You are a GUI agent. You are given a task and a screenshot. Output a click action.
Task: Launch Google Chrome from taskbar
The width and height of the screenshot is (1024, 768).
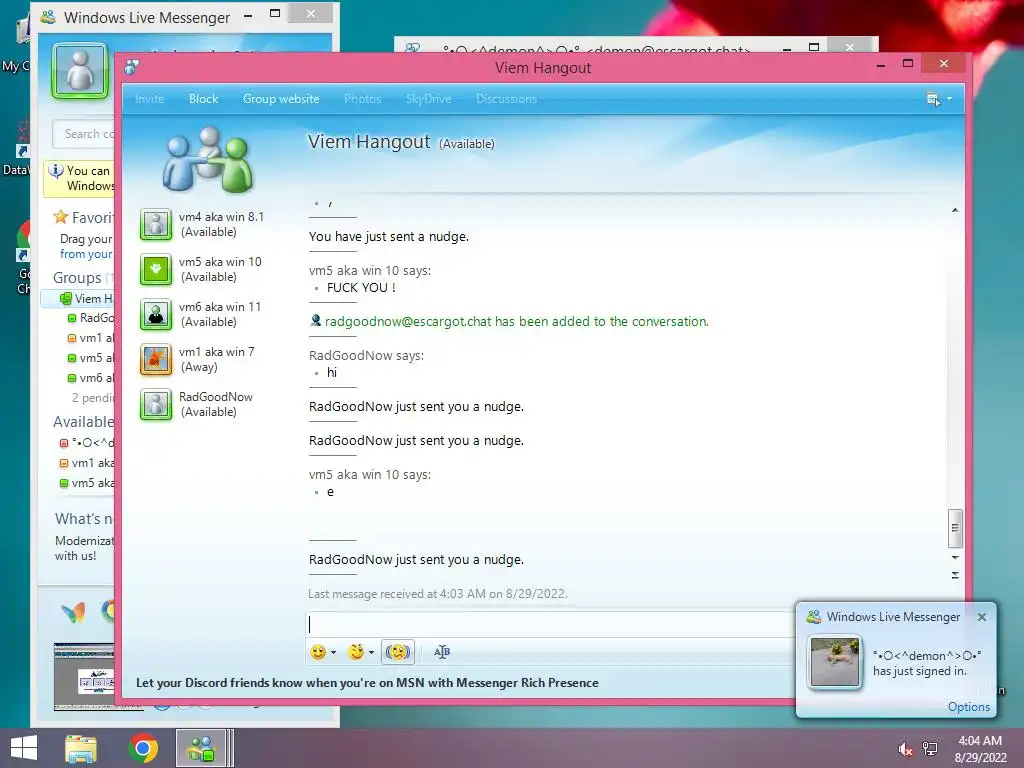click(x=143, y=748)
